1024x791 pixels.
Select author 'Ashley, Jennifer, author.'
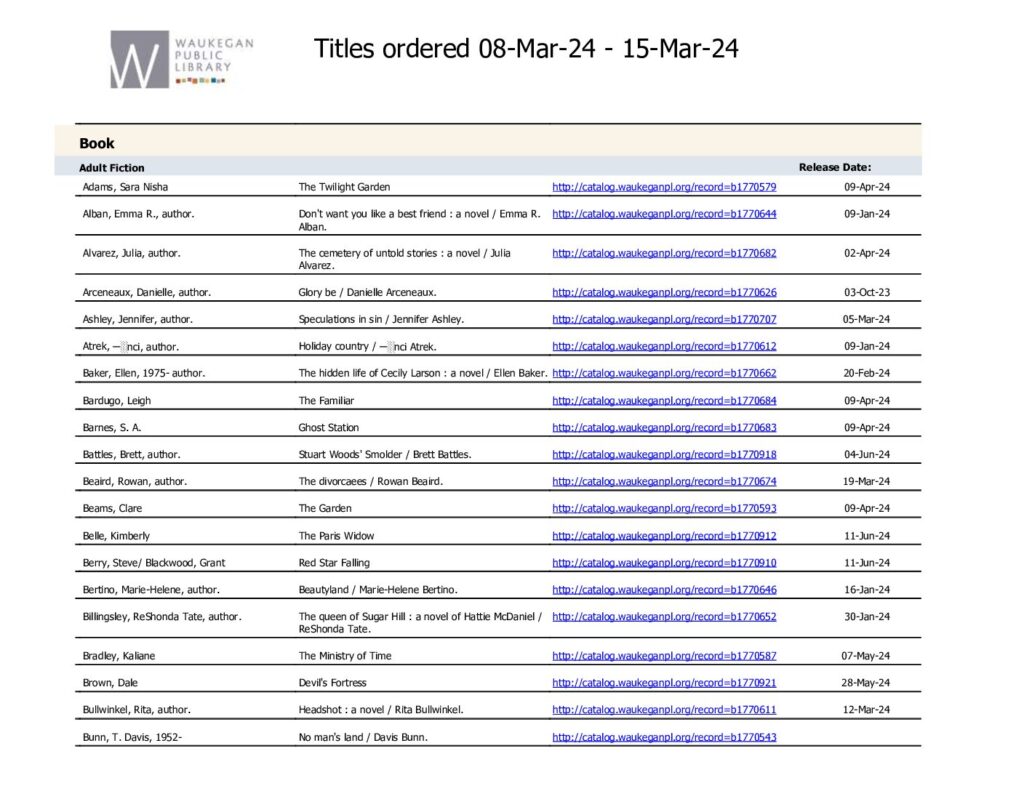tap(138, 319)
